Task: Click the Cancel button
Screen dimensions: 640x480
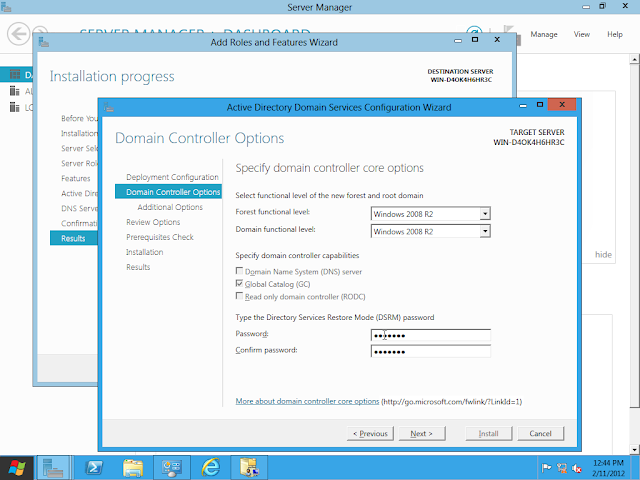Action: 540,433
